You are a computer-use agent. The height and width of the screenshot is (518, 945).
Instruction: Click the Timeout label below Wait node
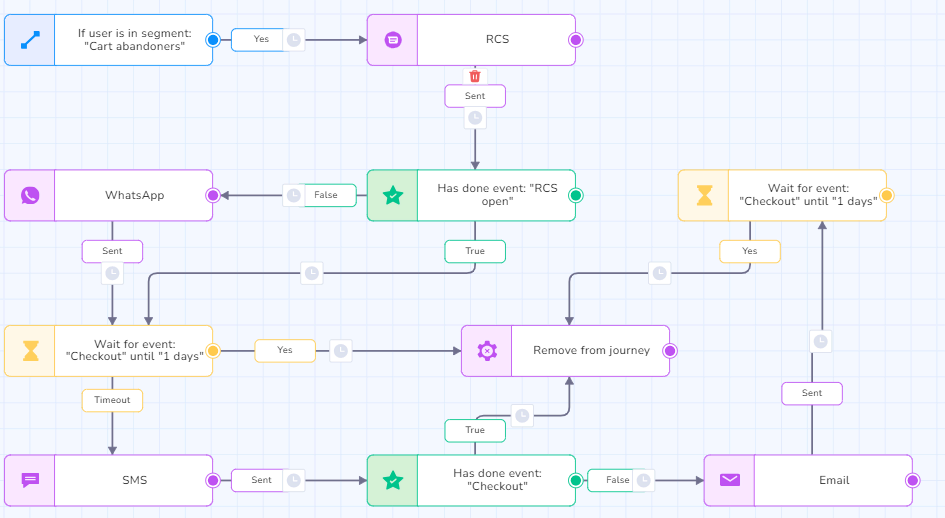click(112, 400)
